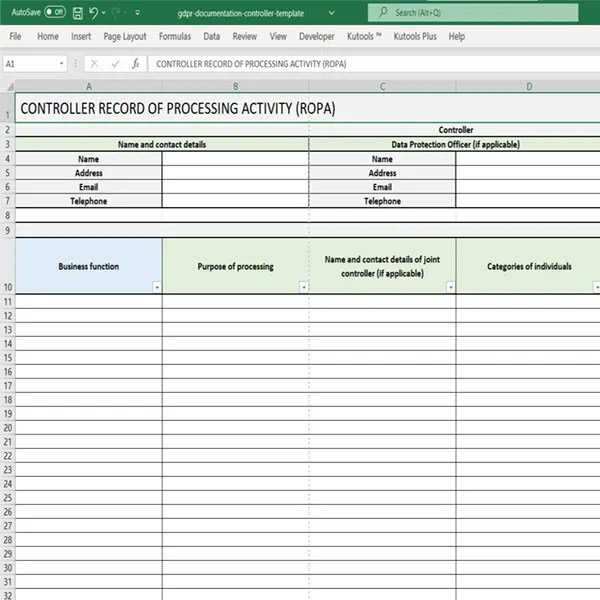Open the Undo history dropdown arrow
This screenshot has width=600, height=600.
pyautogui.click(x=104, y=13)
